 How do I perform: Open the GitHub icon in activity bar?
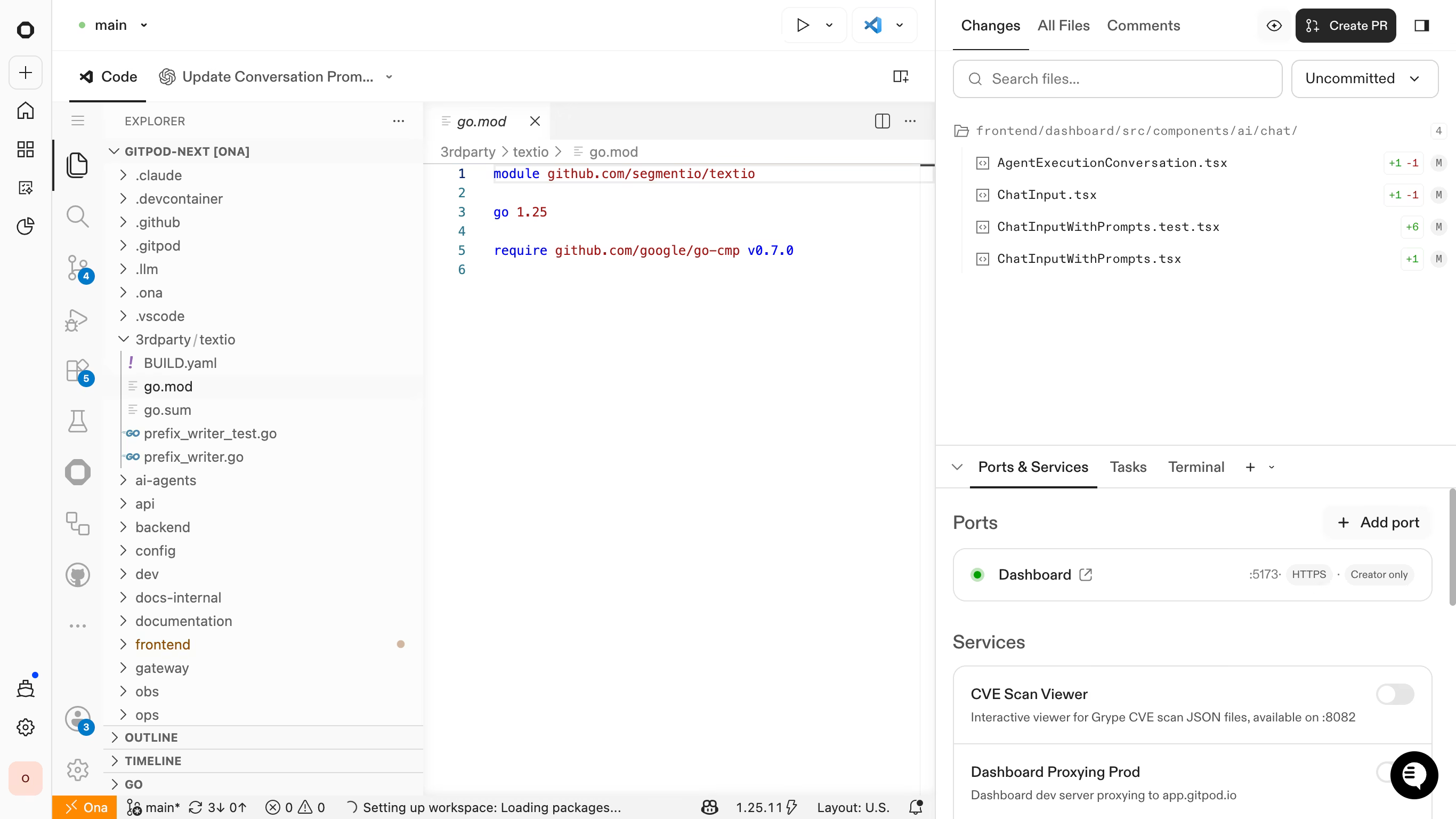77,575
